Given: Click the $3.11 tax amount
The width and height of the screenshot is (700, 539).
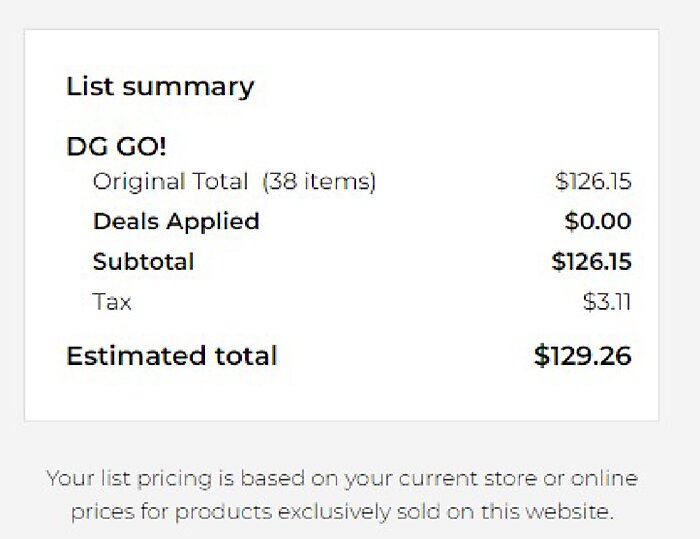Looking at the screenshot, I should tap(607, 302).
